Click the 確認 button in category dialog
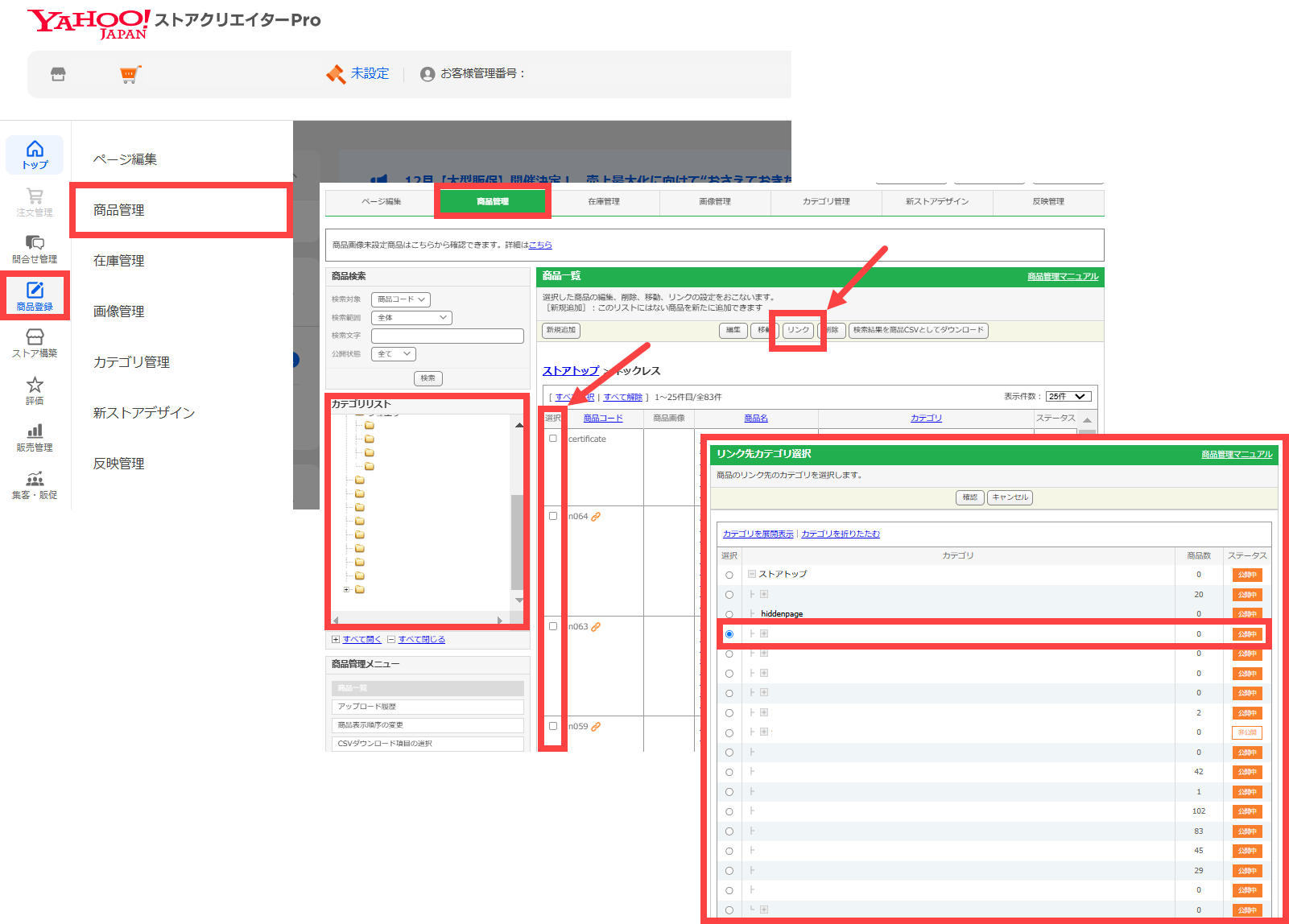 coord(970,498)
